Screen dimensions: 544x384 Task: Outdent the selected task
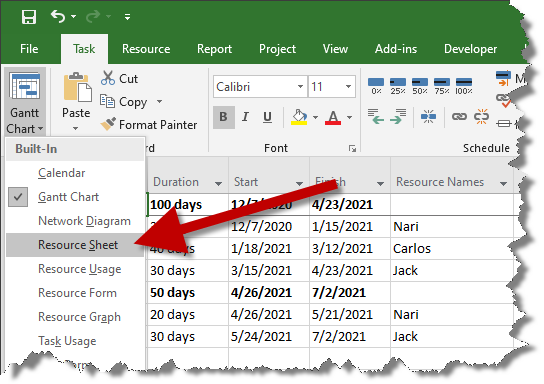376,117
